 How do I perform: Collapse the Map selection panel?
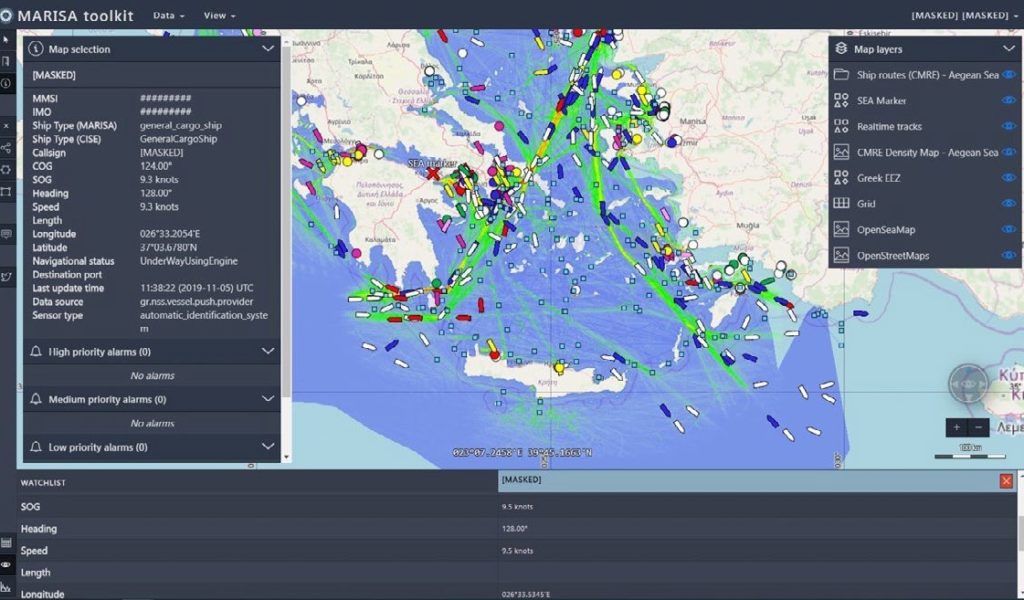tap(267, 48)
